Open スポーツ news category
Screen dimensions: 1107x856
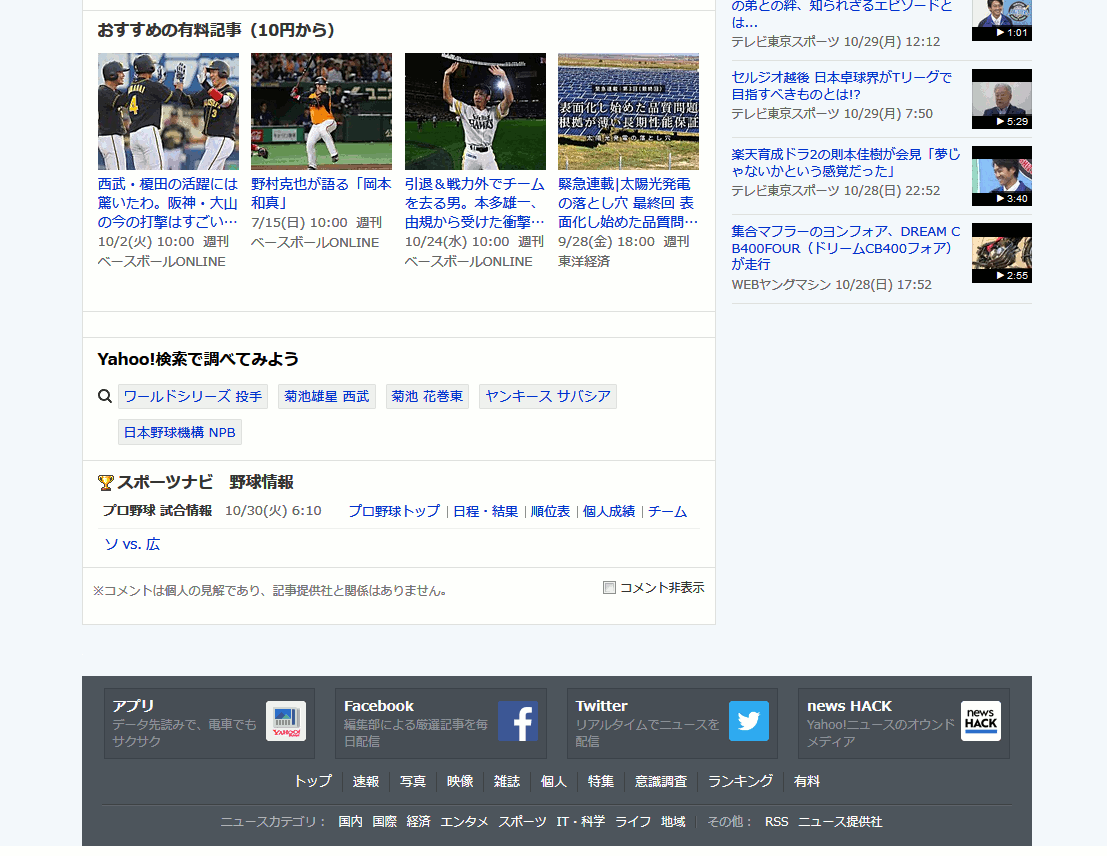click(522, 822)
